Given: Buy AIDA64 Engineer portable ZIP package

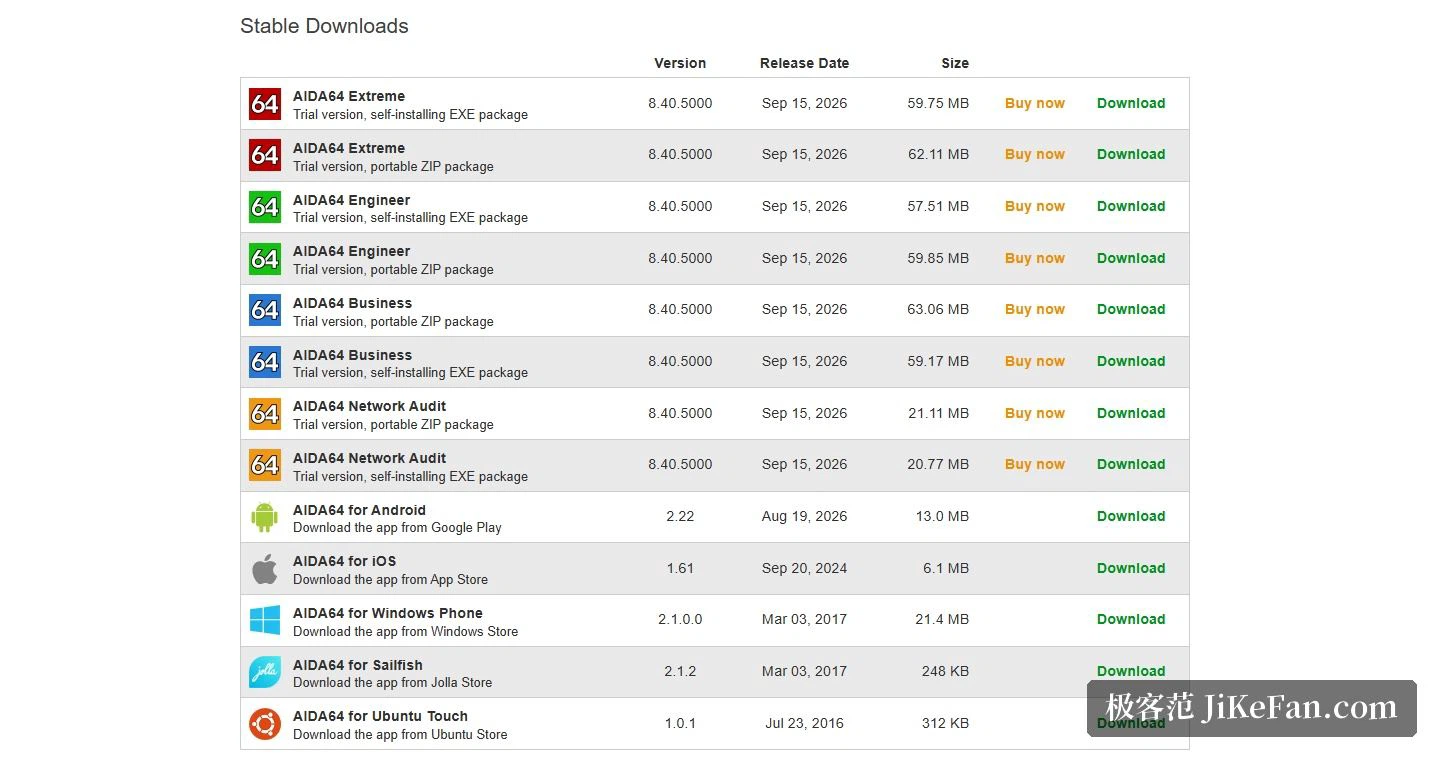Looking at the screenshot, I should click(x=1035, y=258).
